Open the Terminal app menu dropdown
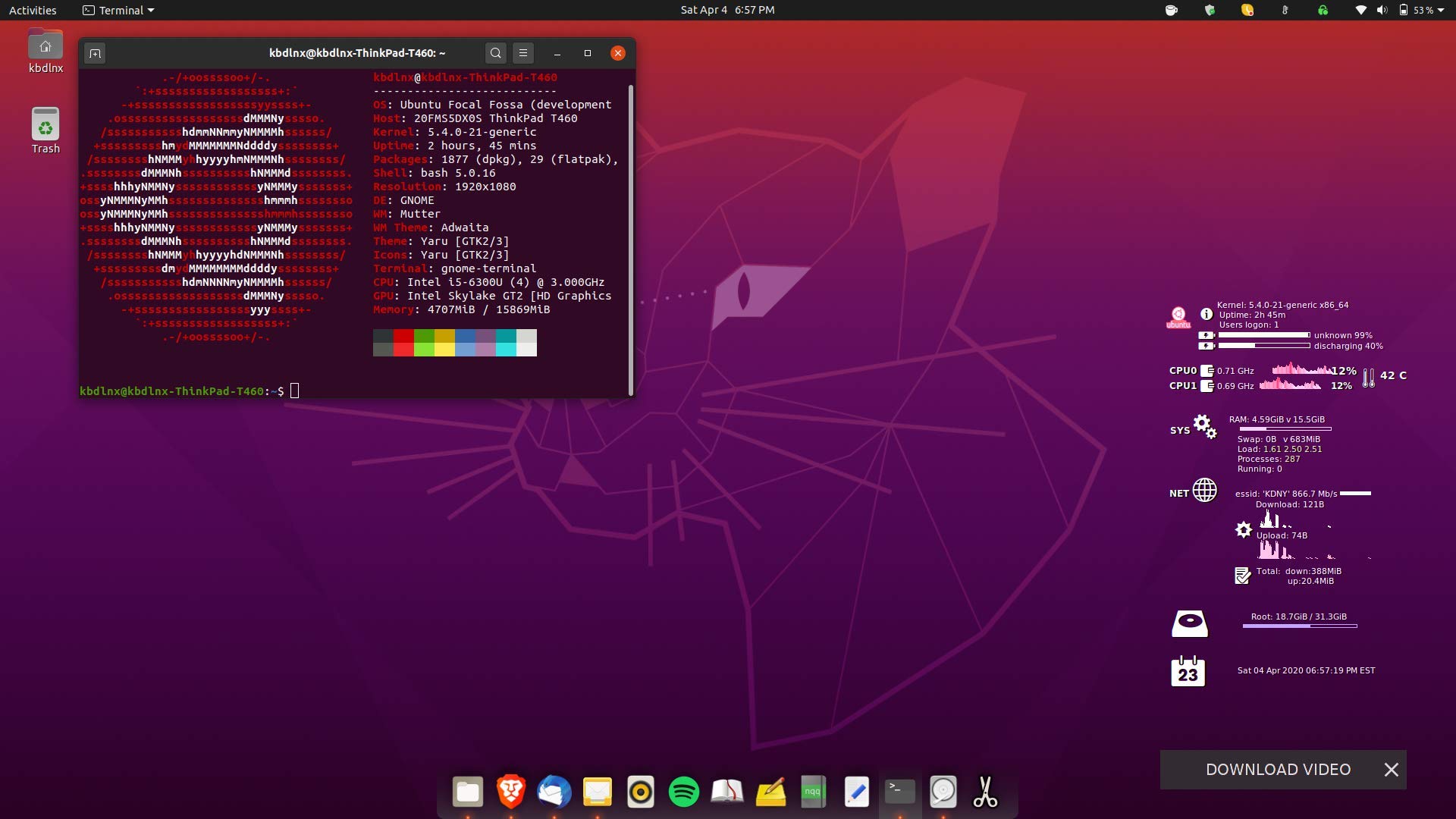This screenshot has width=1456, height=819. coord(118,11)
